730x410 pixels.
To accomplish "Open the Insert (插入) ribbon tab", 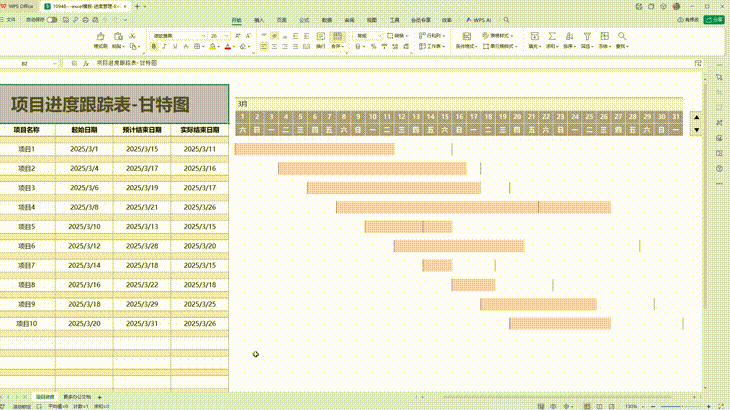I will (259, 19).
